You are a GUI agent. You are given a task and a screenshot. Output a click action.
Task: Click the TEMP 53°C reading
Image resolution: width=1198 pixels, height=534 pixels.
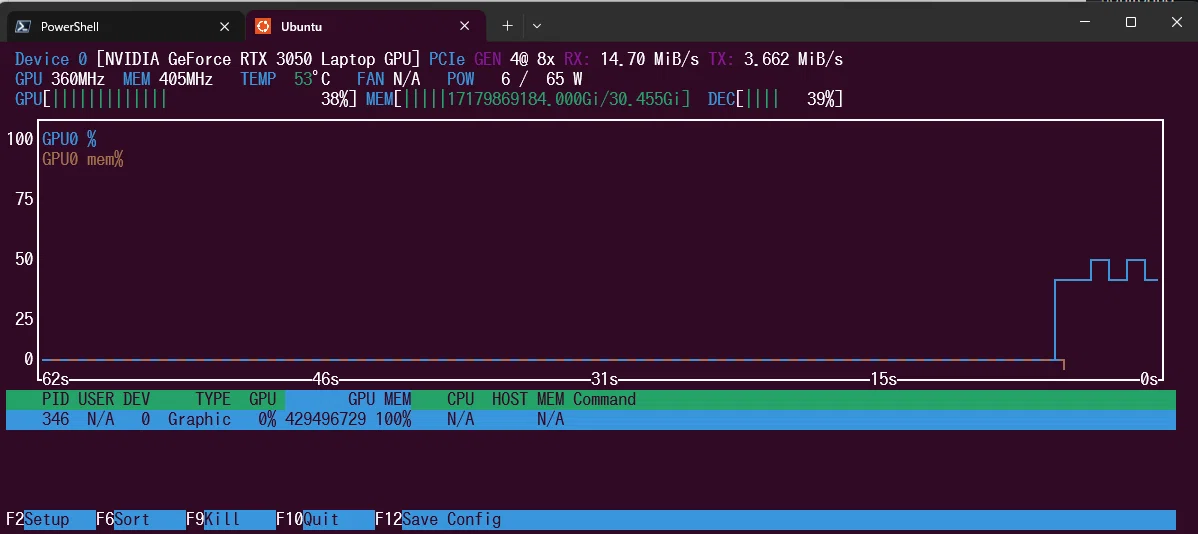285,79
